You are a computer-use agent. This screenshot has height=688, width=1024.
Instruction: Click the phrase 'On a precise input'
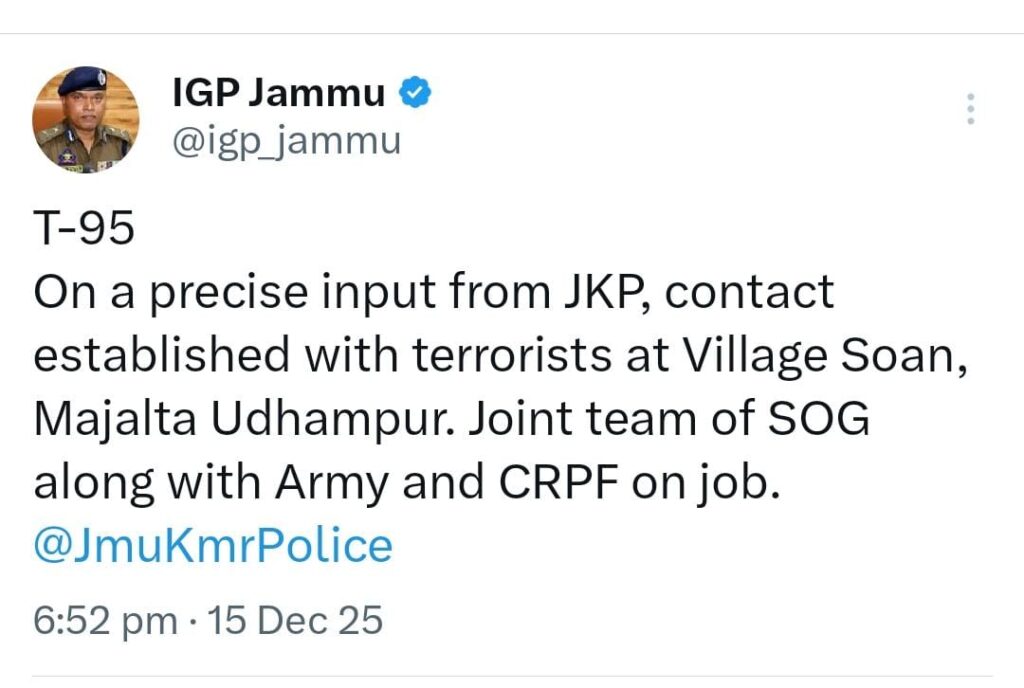click(234, 292)
